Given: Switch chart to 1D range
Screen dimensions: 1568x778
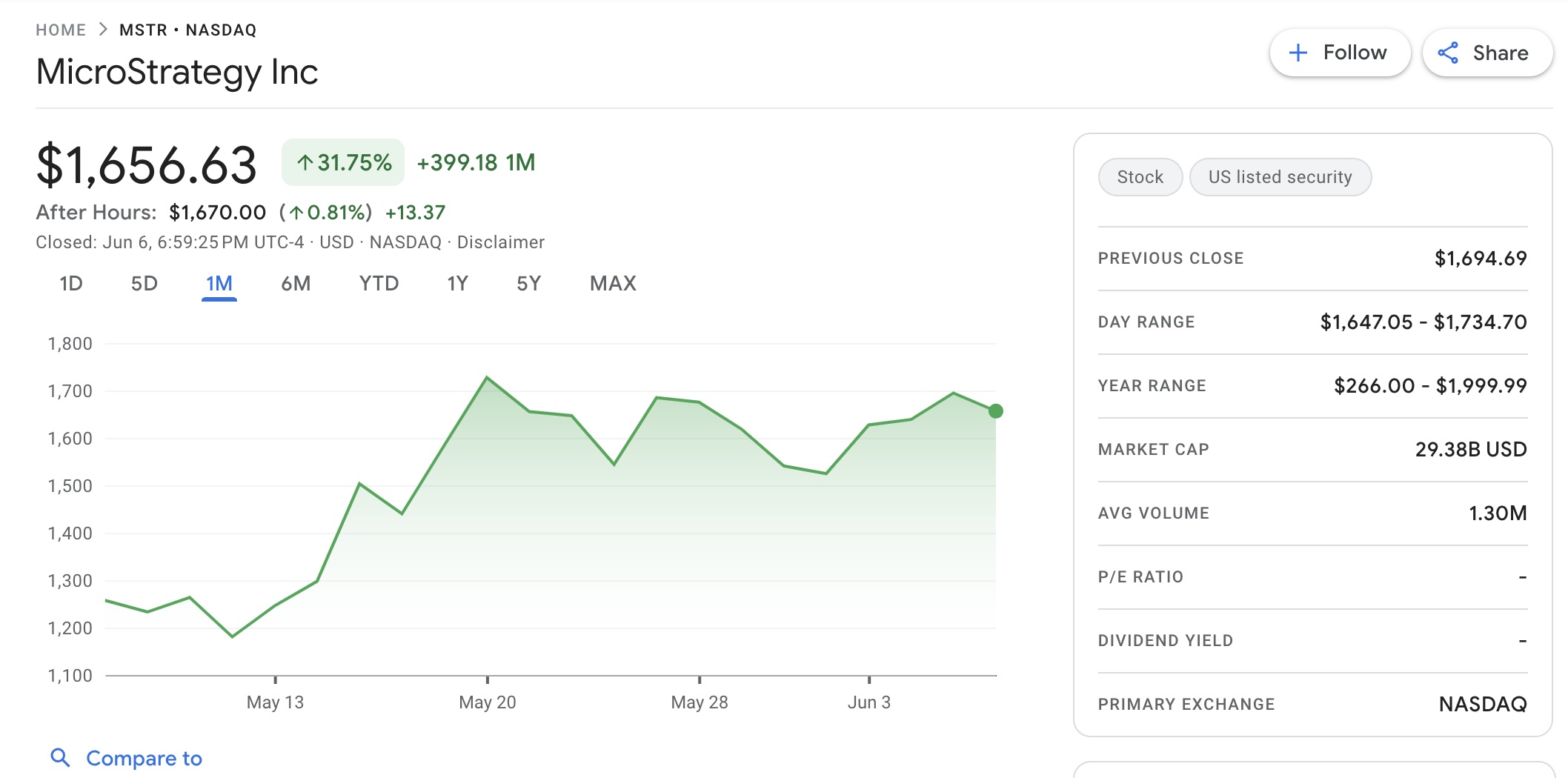Looking at the screenshot, I should coord(71,284).
